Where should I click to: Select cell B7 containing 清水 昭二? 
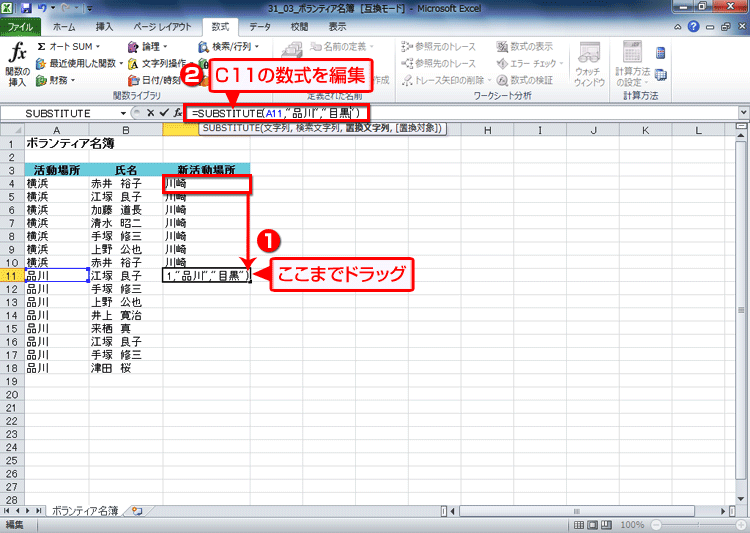pyautogui.click(x=126, y=223)
